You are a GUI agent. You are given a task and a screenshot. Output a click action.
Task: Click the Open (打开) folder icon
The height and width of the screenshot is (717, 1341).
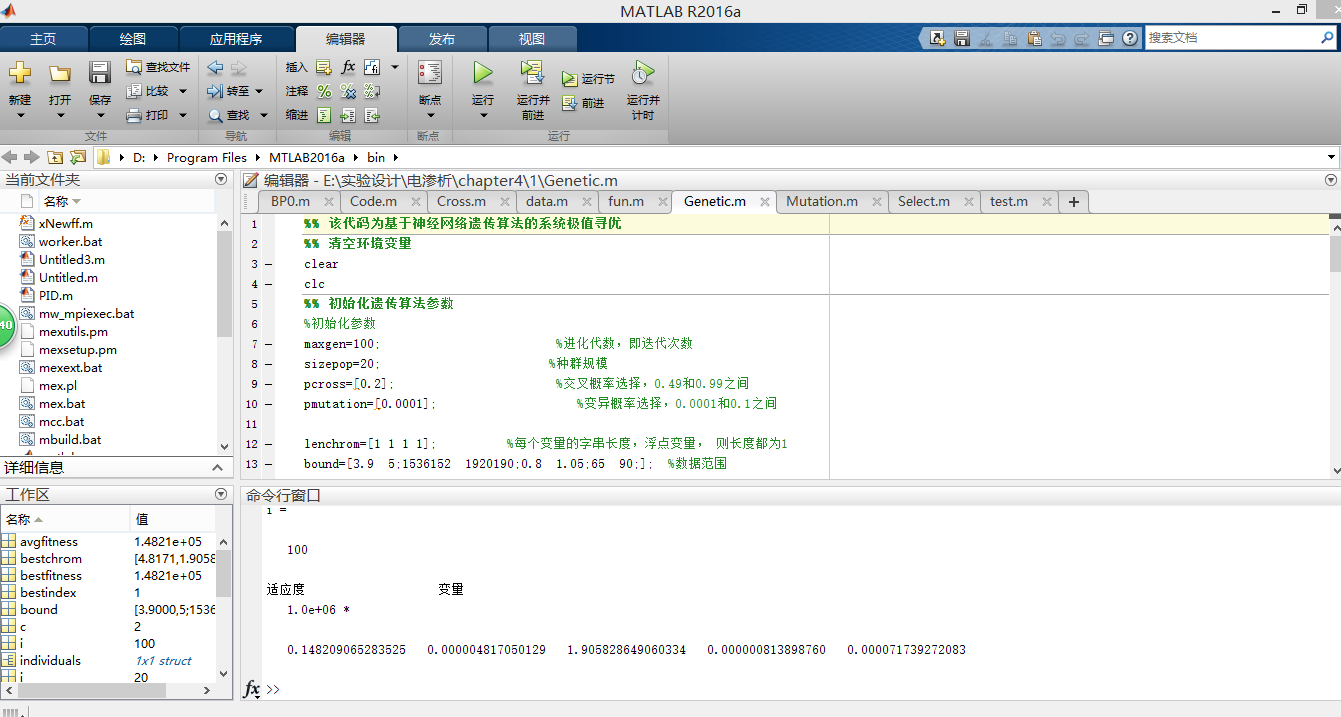[60, 73]
